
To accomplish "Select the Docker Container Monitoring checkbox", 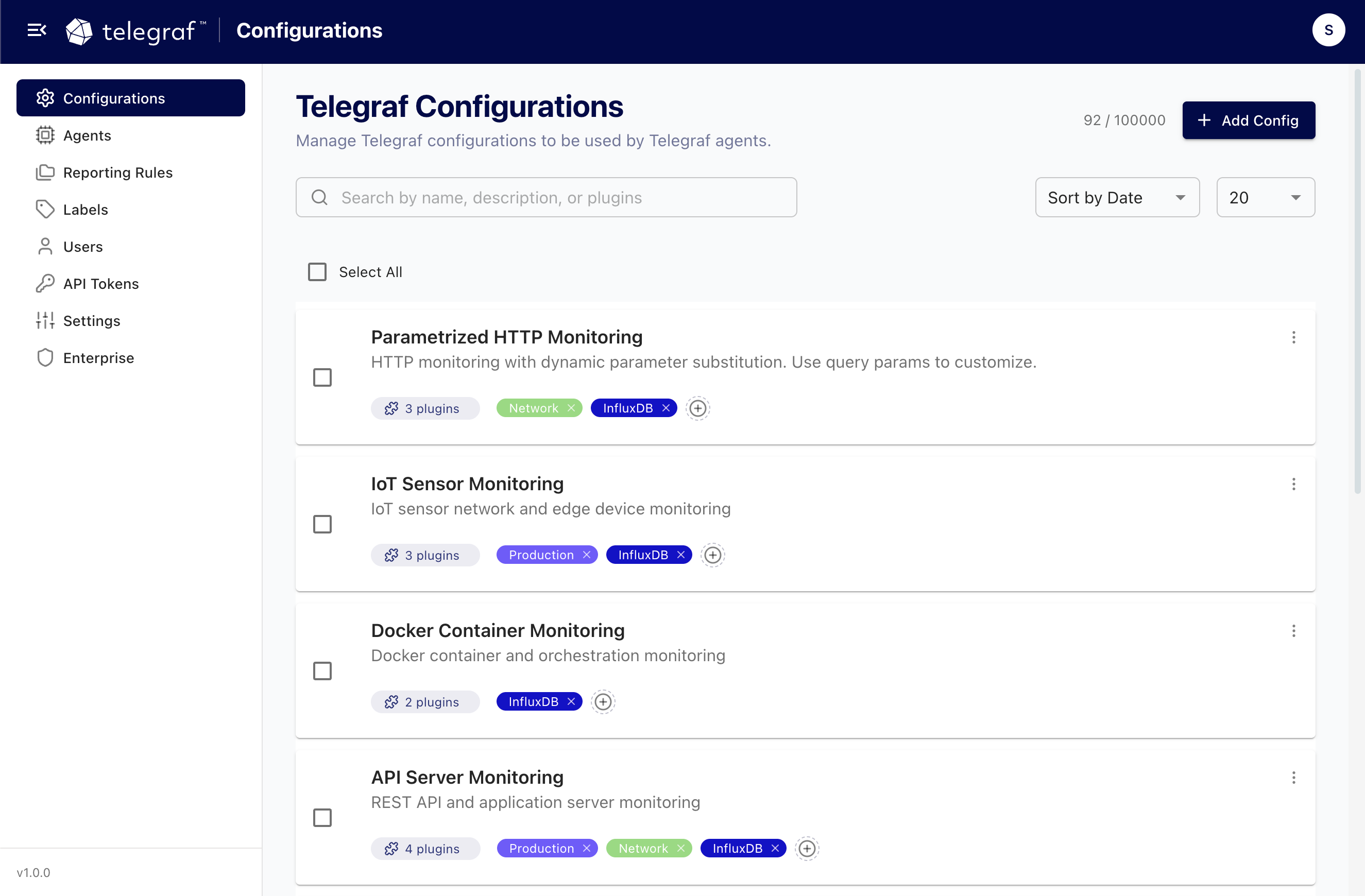I will pos(322,671).
